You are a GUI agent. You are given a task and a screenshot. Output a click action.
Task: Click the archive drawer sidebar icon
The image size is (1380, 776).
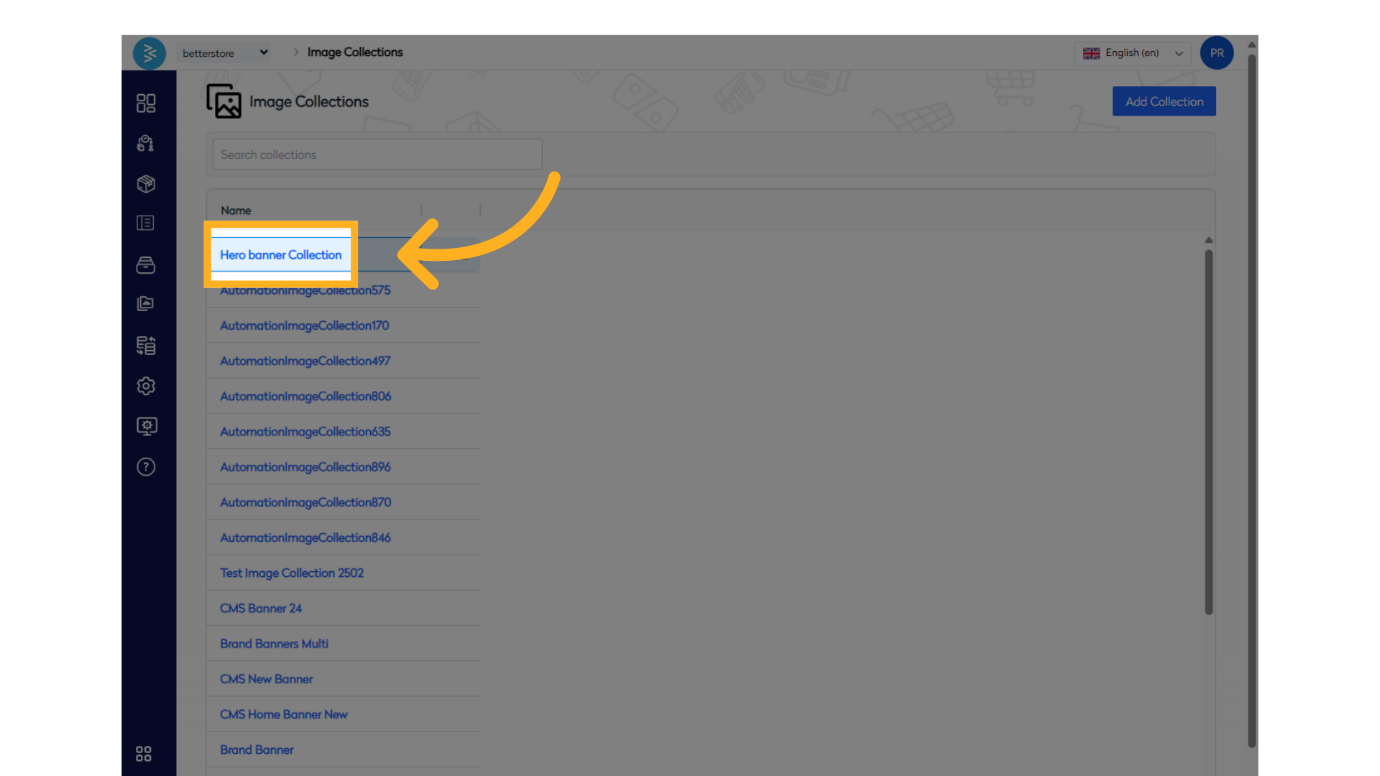coord(146,265)
